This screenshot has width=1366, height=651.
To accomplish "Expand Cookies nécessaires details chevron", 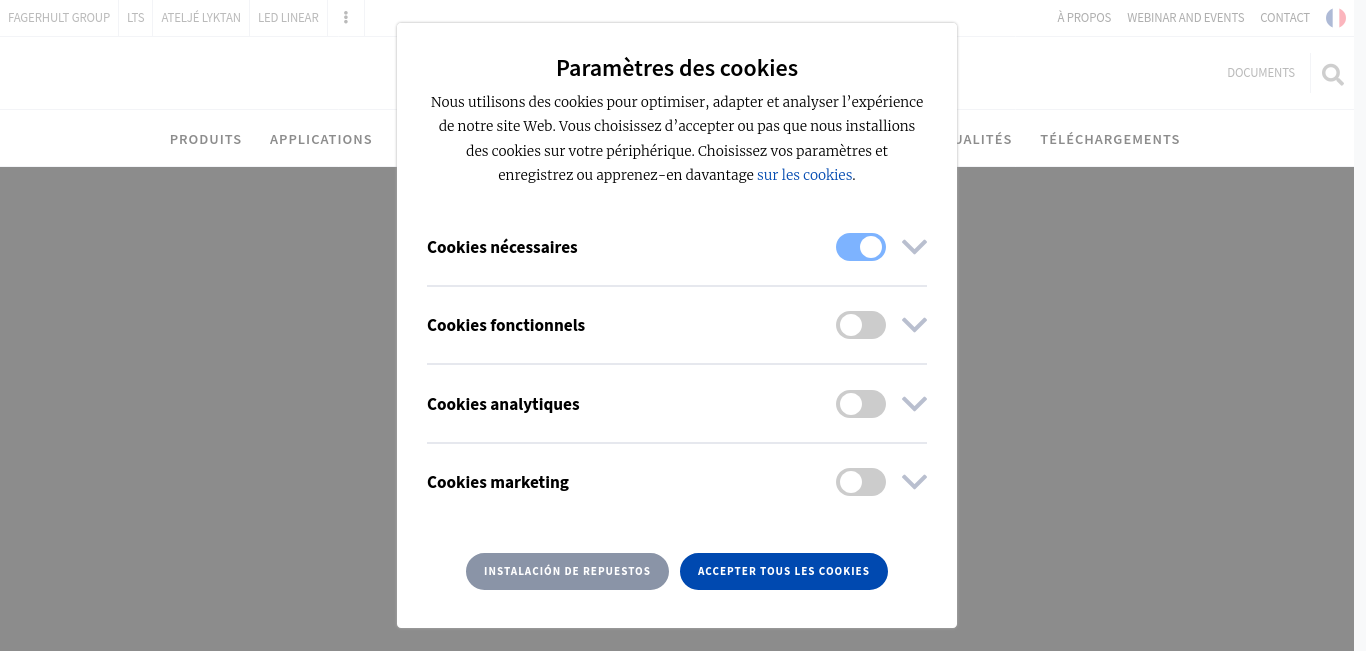I will pyautogui.click(x=914, y=247).
